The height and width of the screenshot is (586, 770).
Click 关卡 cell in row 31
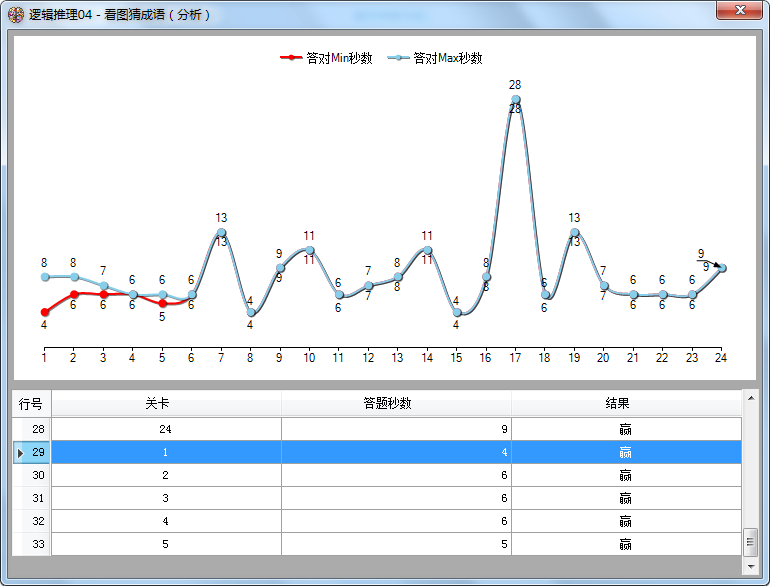pyautogui.click(x=166, y=498)
